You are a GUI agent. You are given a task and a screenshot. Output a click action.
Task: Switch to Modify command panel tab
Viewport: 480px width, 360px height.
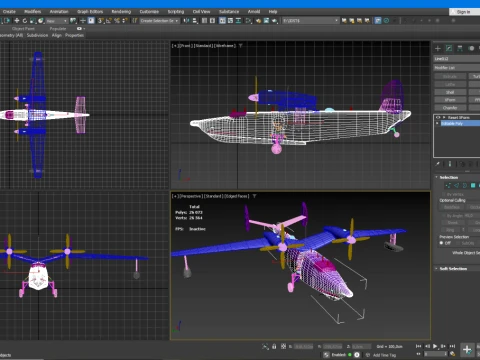click(449, 48)
